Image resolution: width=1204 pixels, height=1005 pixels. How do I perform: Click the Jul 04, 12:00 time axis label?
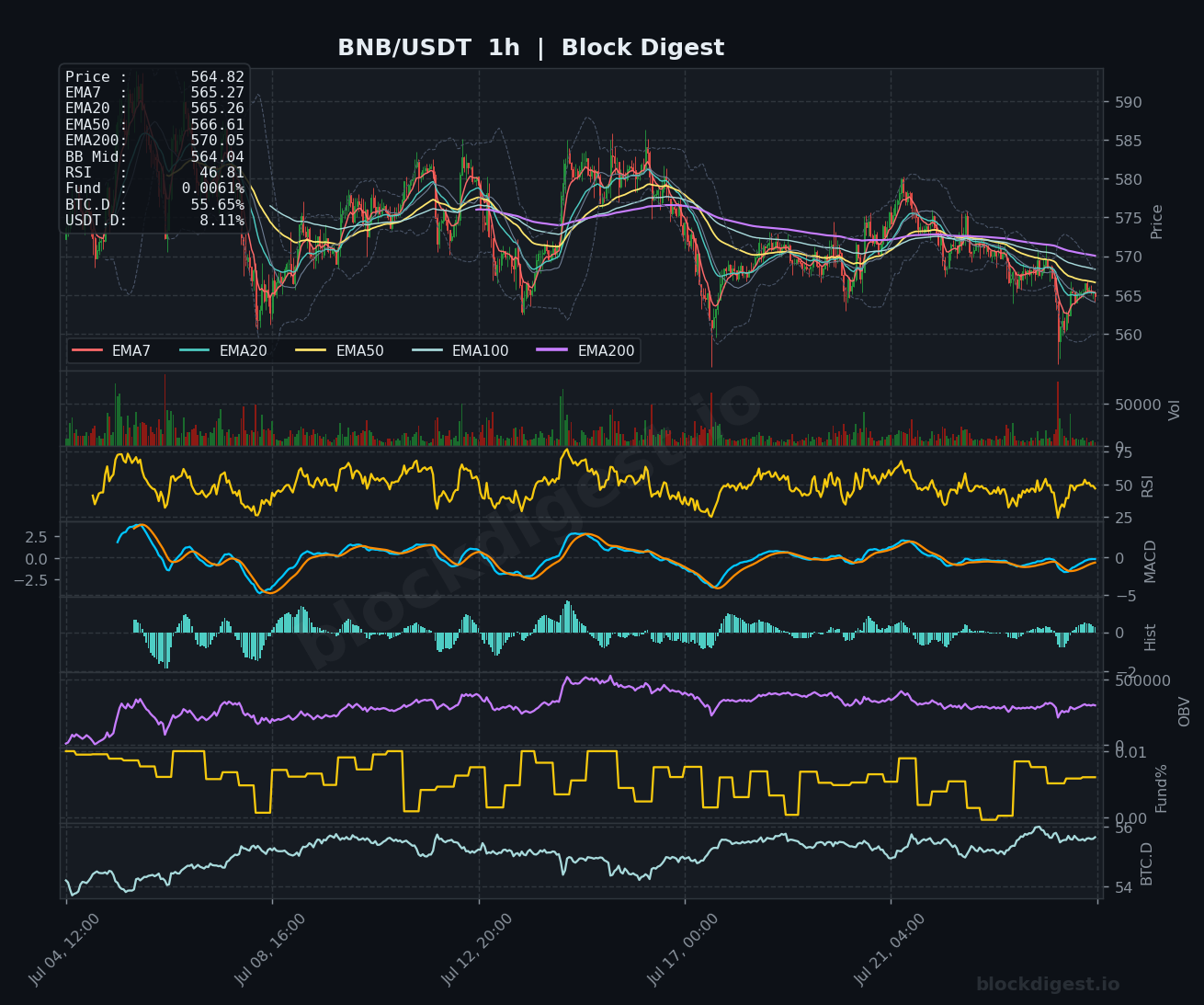pos(63,950)
